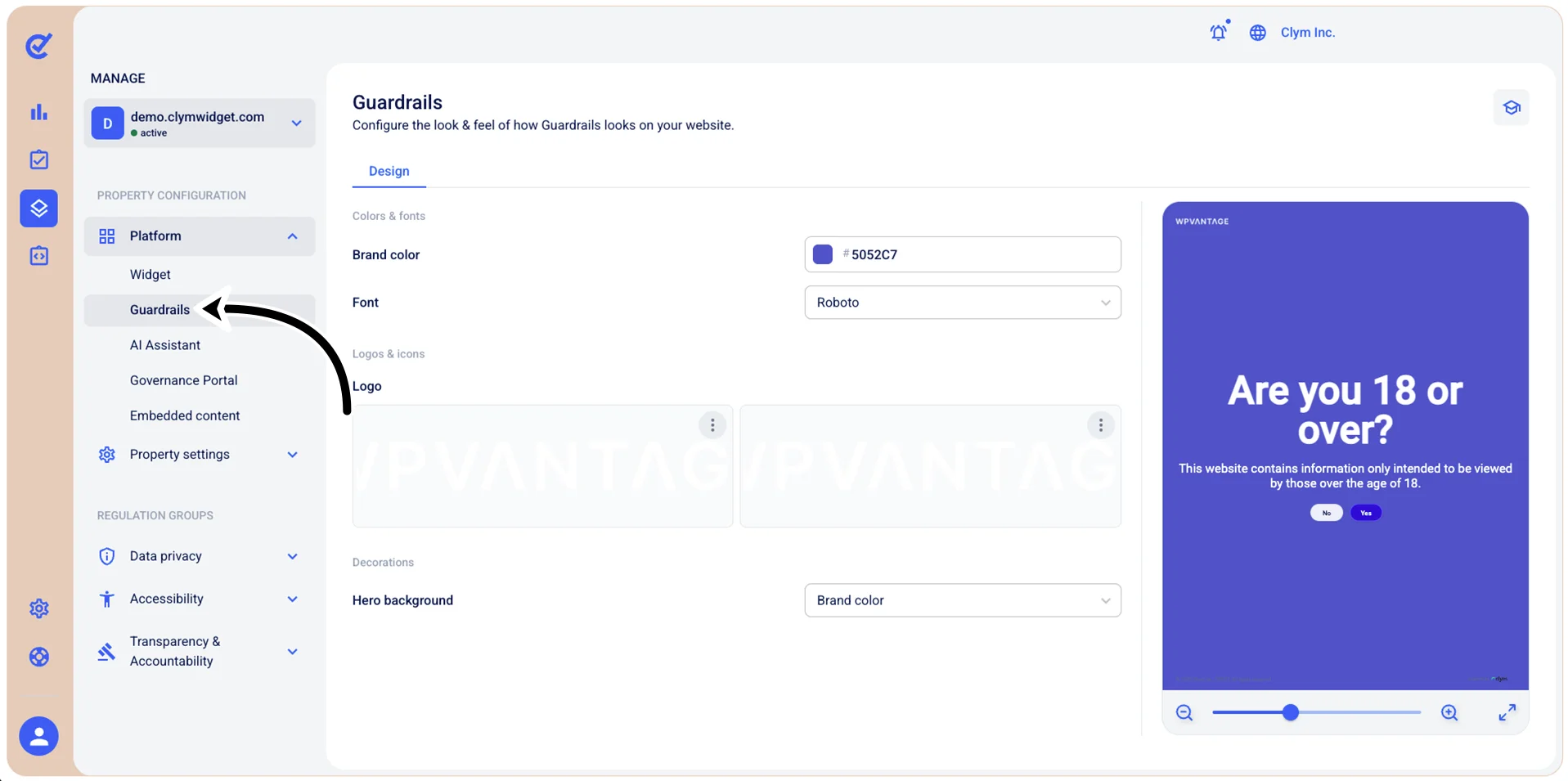Expand Transparency & Accountability group
The image size is (1568, 781).
[200, 652]
